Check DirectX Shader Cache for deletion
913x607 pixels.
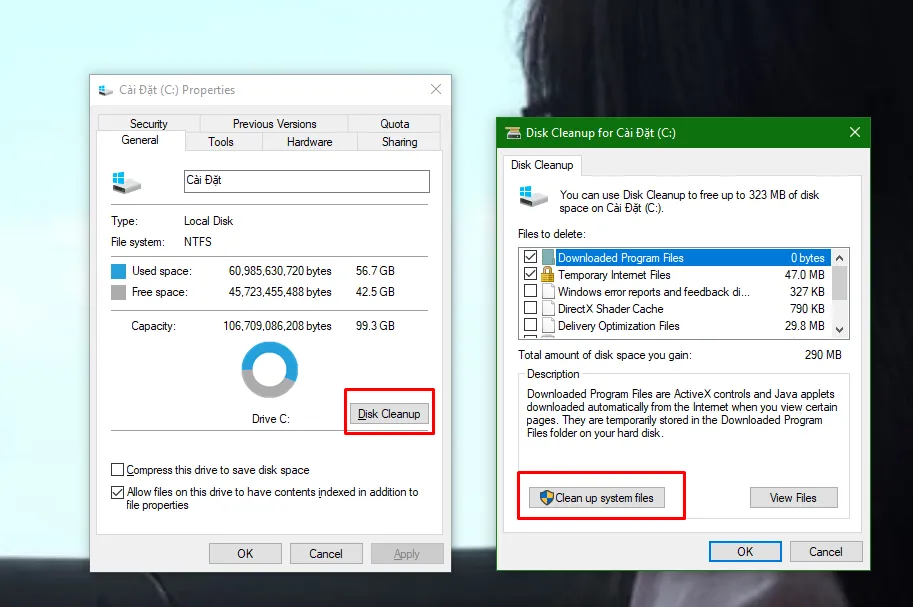530,308
